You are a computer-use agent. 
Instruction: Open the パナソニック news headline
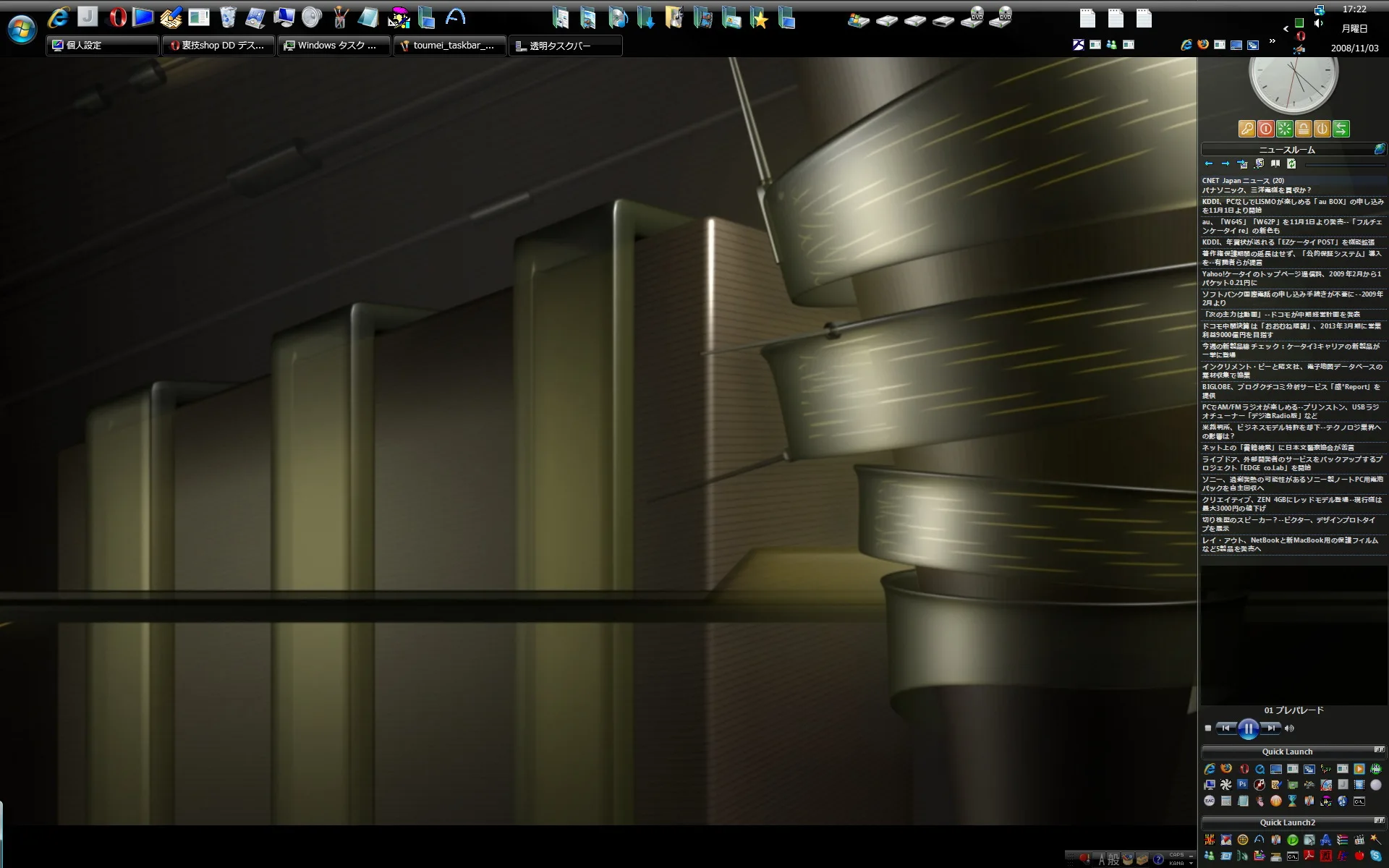[1256, 190]
